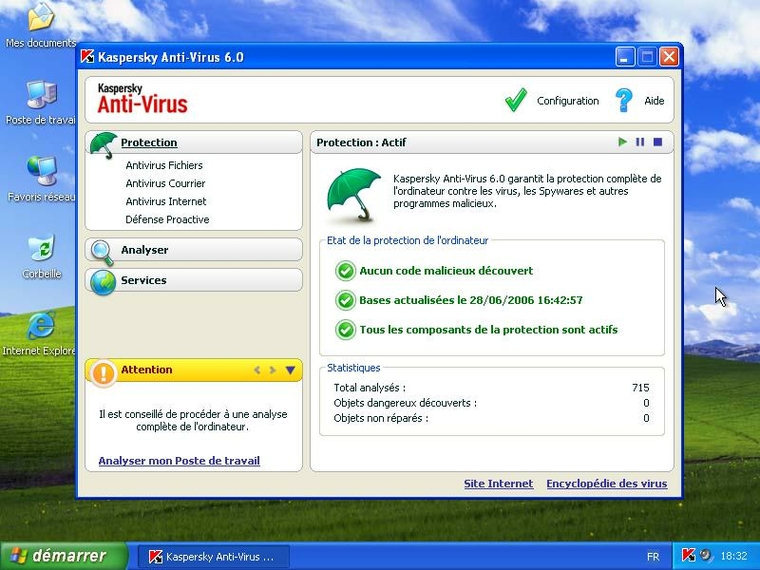Click round gray tray icon next to Kaspersky
The width and height of the screenshot is (760, 570).
pos(707,554)
